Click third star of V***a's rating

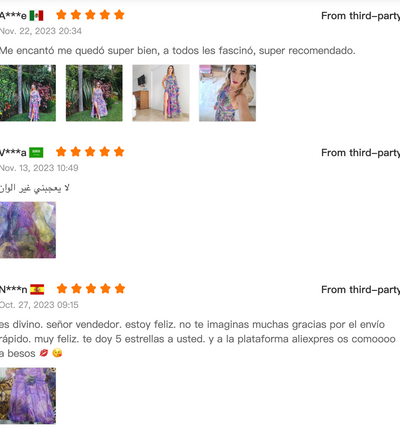[x=90, y=152]
